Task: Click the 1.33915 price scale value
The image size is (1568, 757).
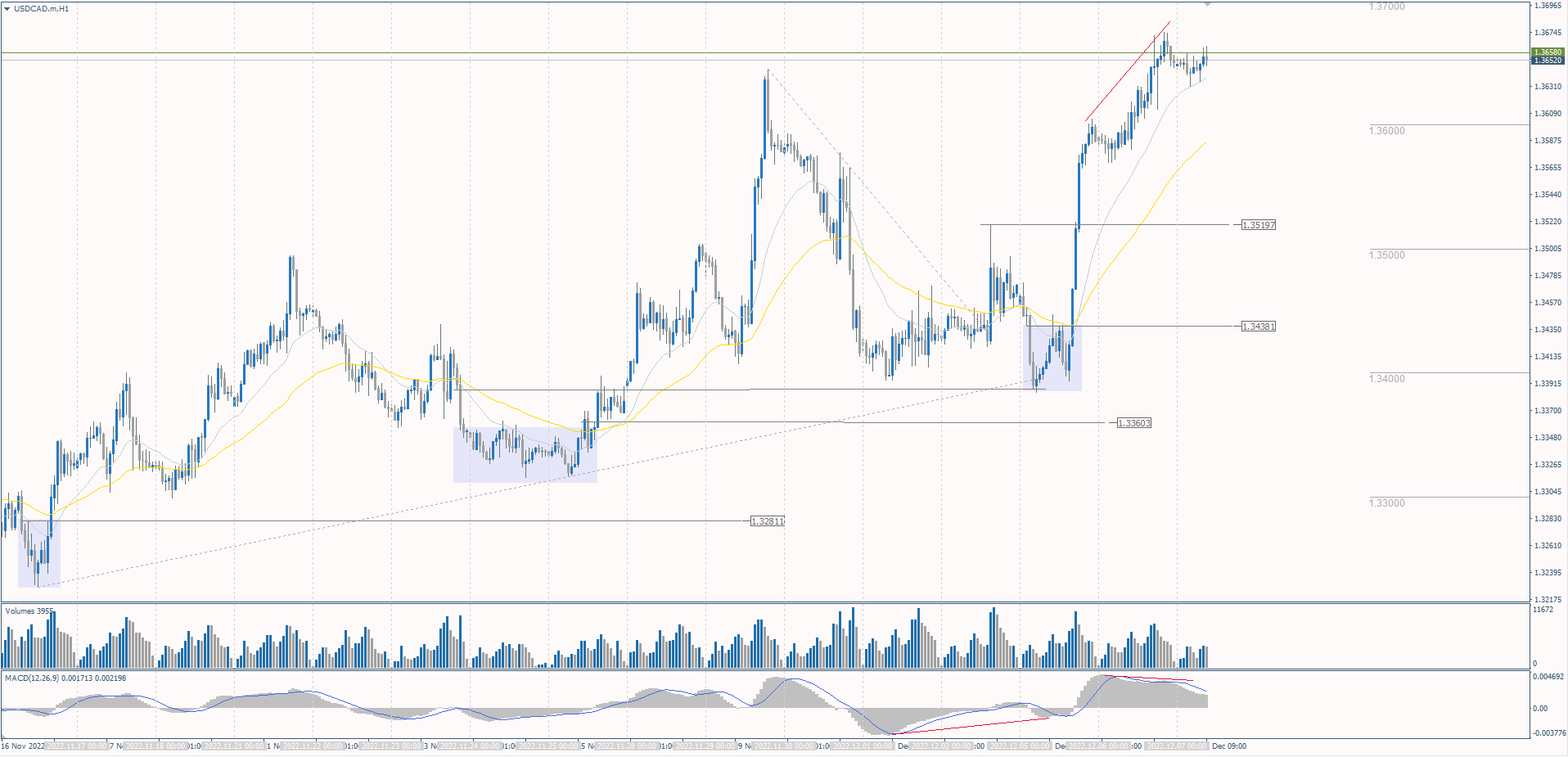Action: (x=1548, y=384)
